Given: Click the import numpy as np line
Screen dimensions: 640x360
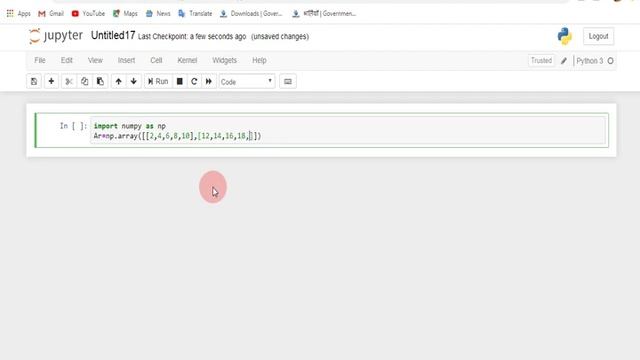Looking at the screenshot, I should tap(129, 126).
